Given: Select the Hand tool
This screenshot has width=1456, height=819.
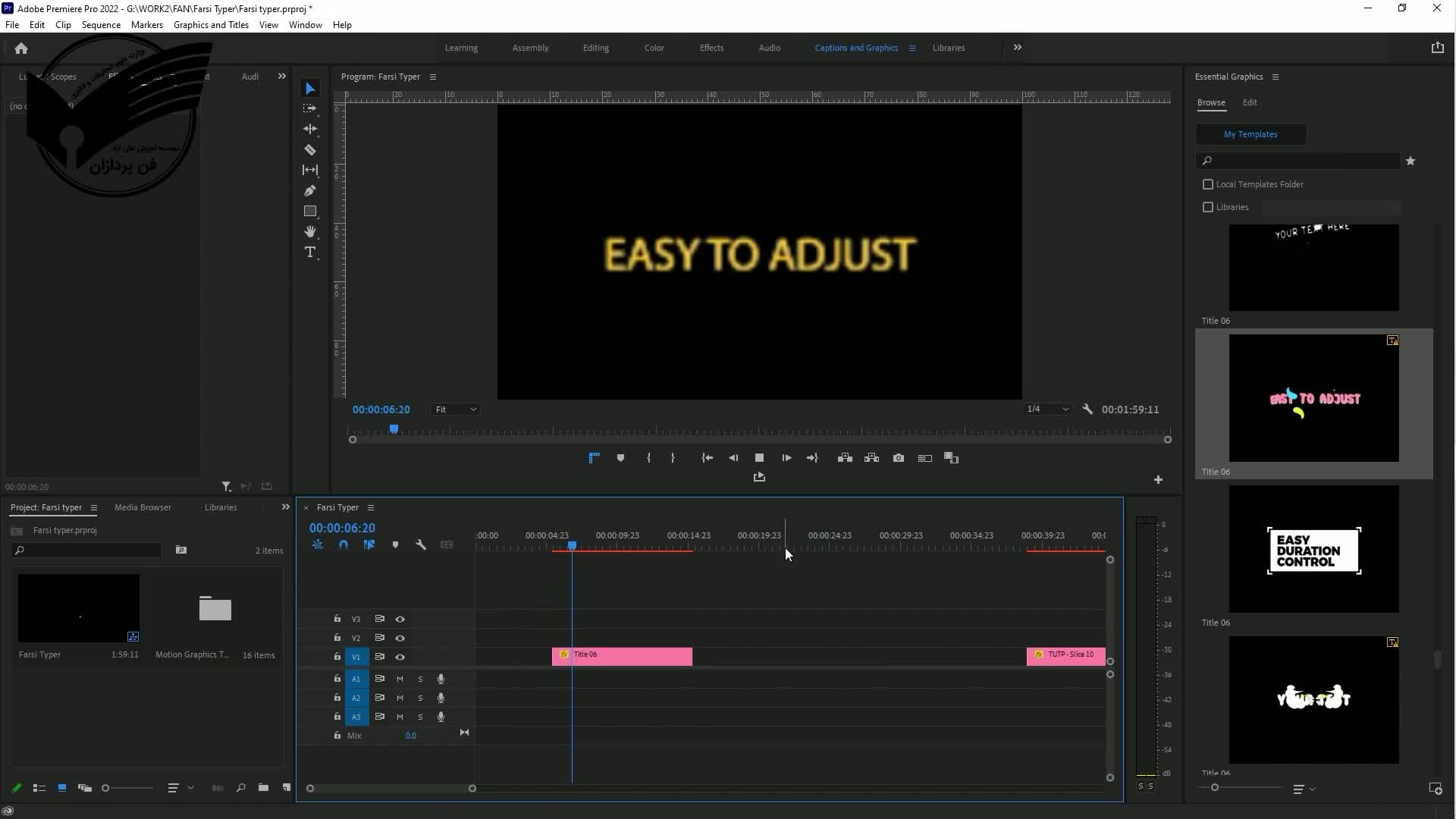Looking at the screenshot, I should click(310, 232).
